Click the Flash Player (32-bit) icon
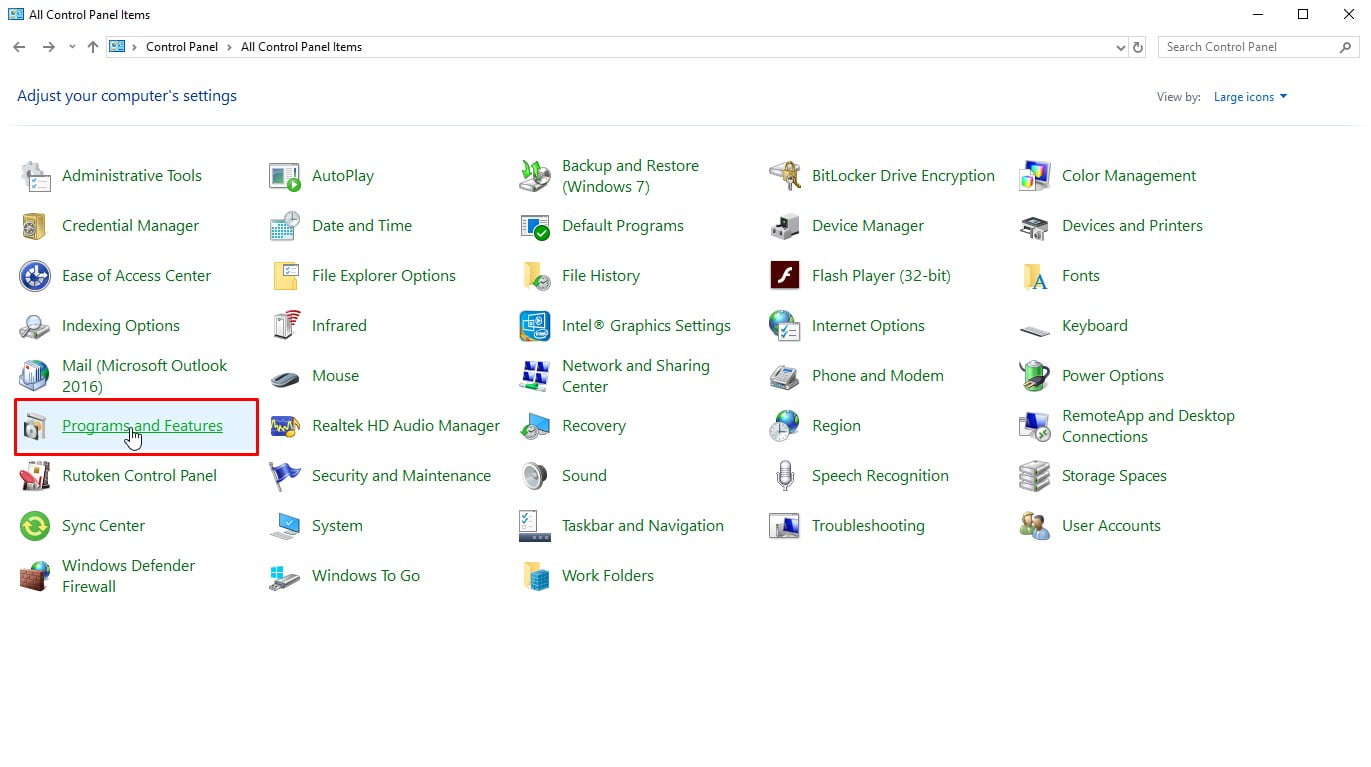This screenshot has width=1371, height=767. tap(785, 276)
